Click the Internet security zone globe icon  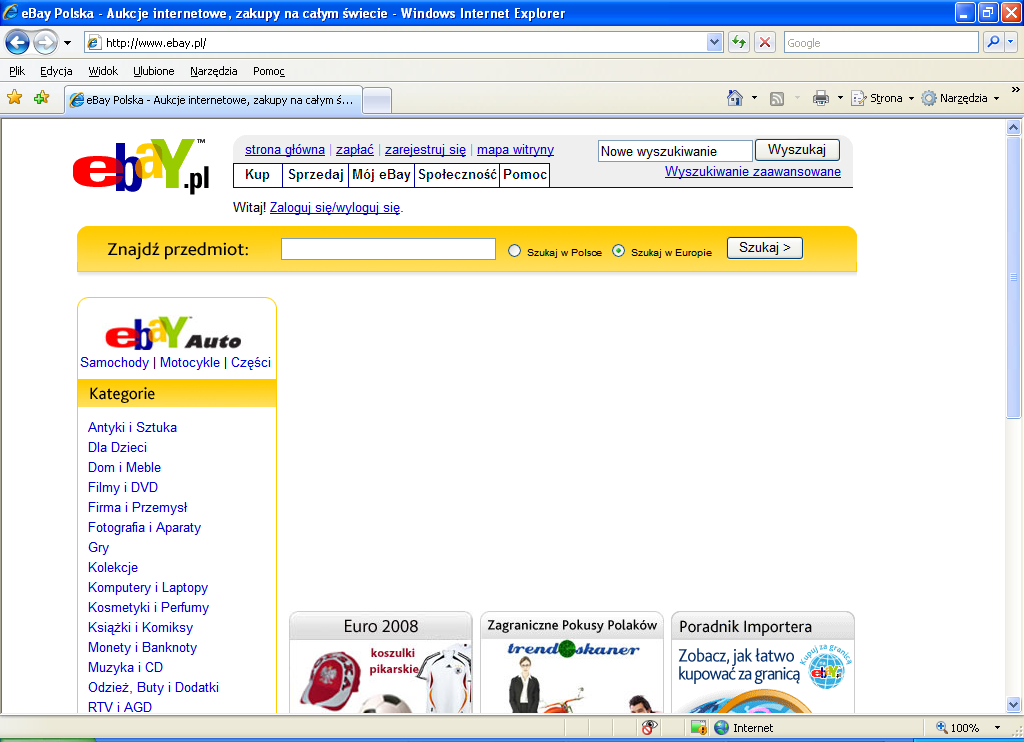coord(721,728)
